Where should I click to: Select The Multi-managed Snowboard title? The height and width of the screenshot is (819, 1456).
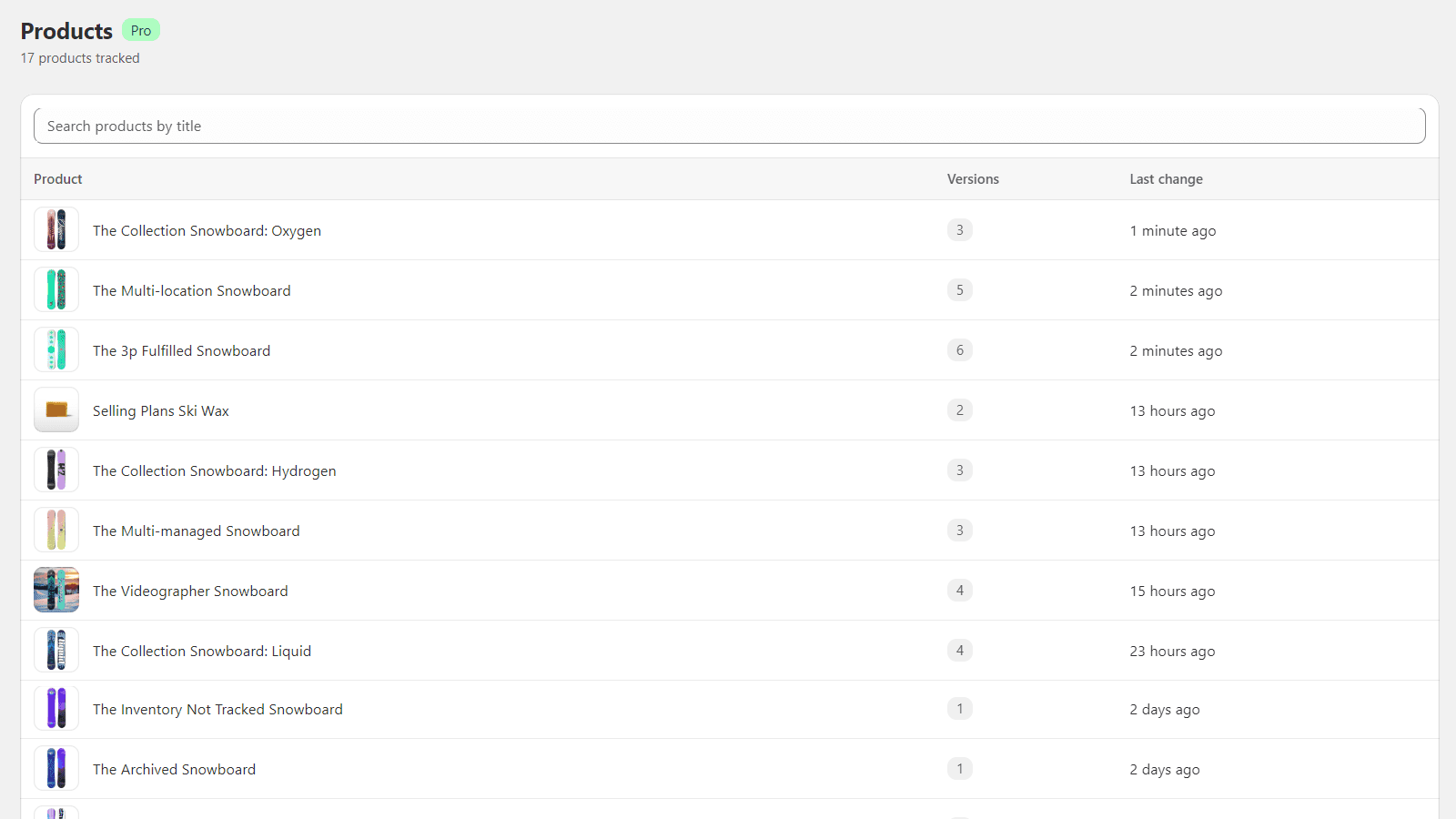(x=196, y=531)
